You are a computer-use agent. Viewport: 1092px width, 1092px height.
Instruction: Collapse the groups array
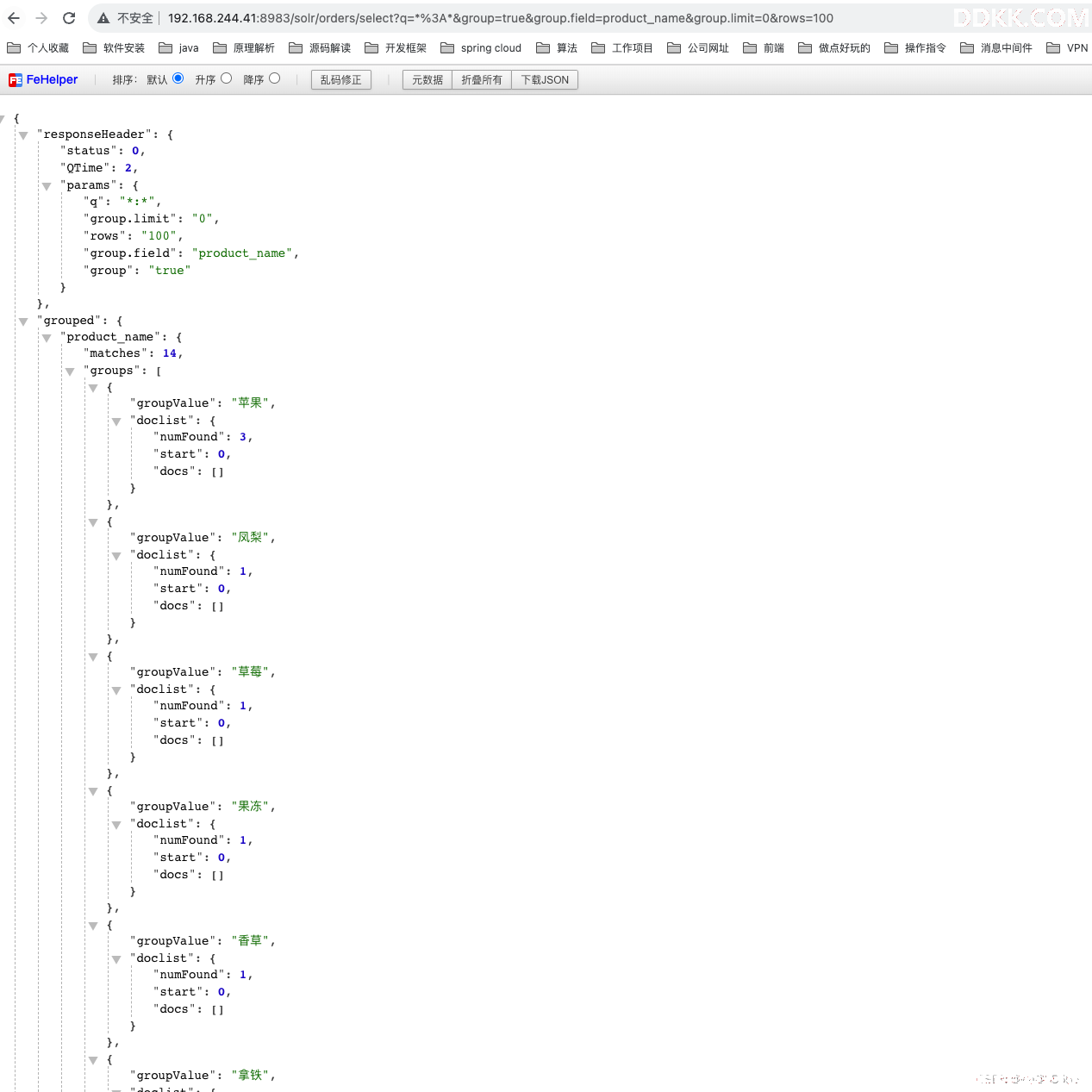pyautogui.click(x=70, y=371)
